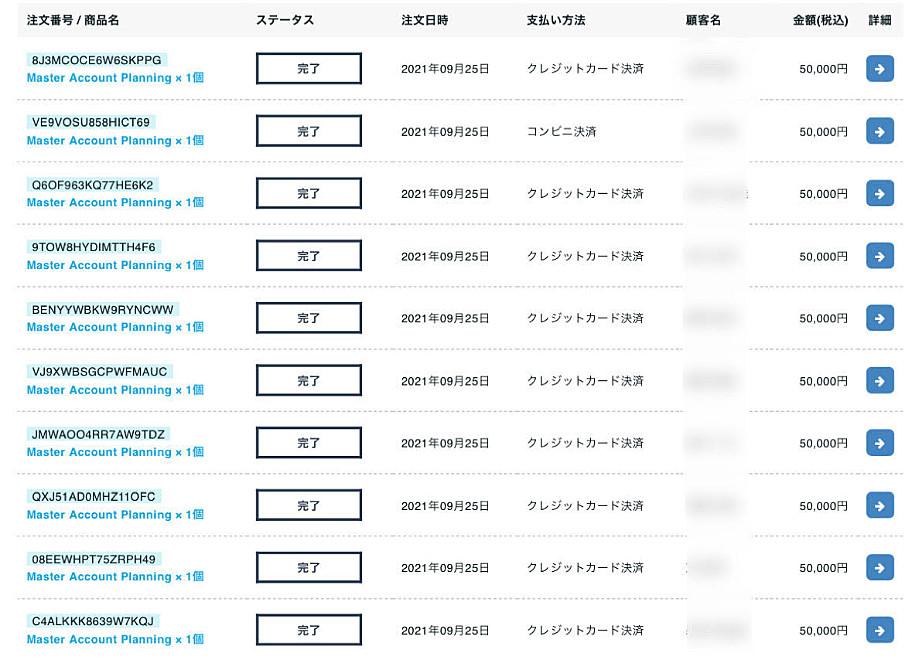Click details arrow for order Q6OF963KQ77HE6K2
The width and height of the screenshot is (905, 670).
[x=880, y=193]
